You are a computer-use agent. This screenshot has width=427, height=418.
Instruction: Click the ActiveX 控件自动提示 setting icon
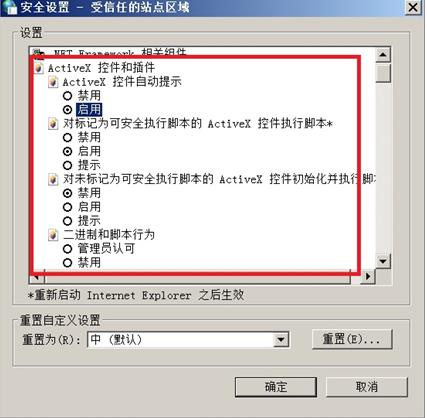(x=53, y=82)
